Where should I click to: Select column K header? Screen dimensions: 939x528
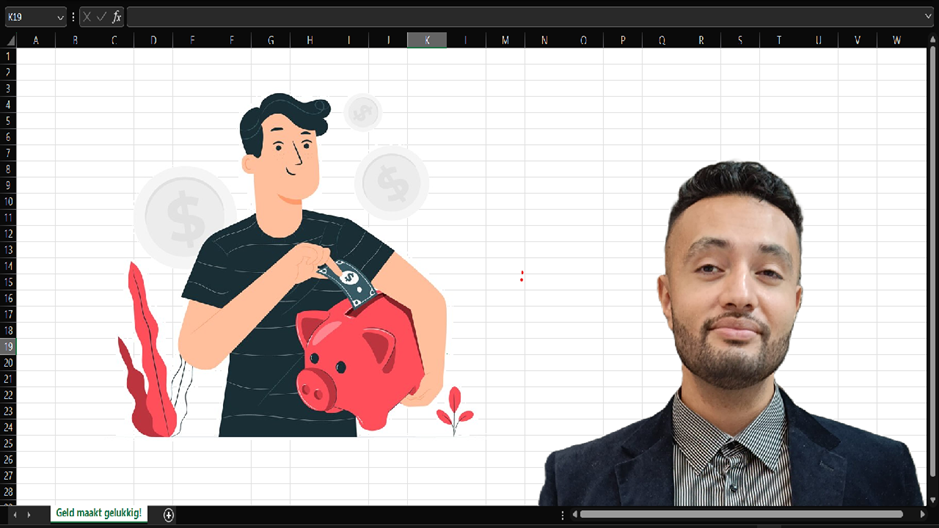(x=427, y=40)
